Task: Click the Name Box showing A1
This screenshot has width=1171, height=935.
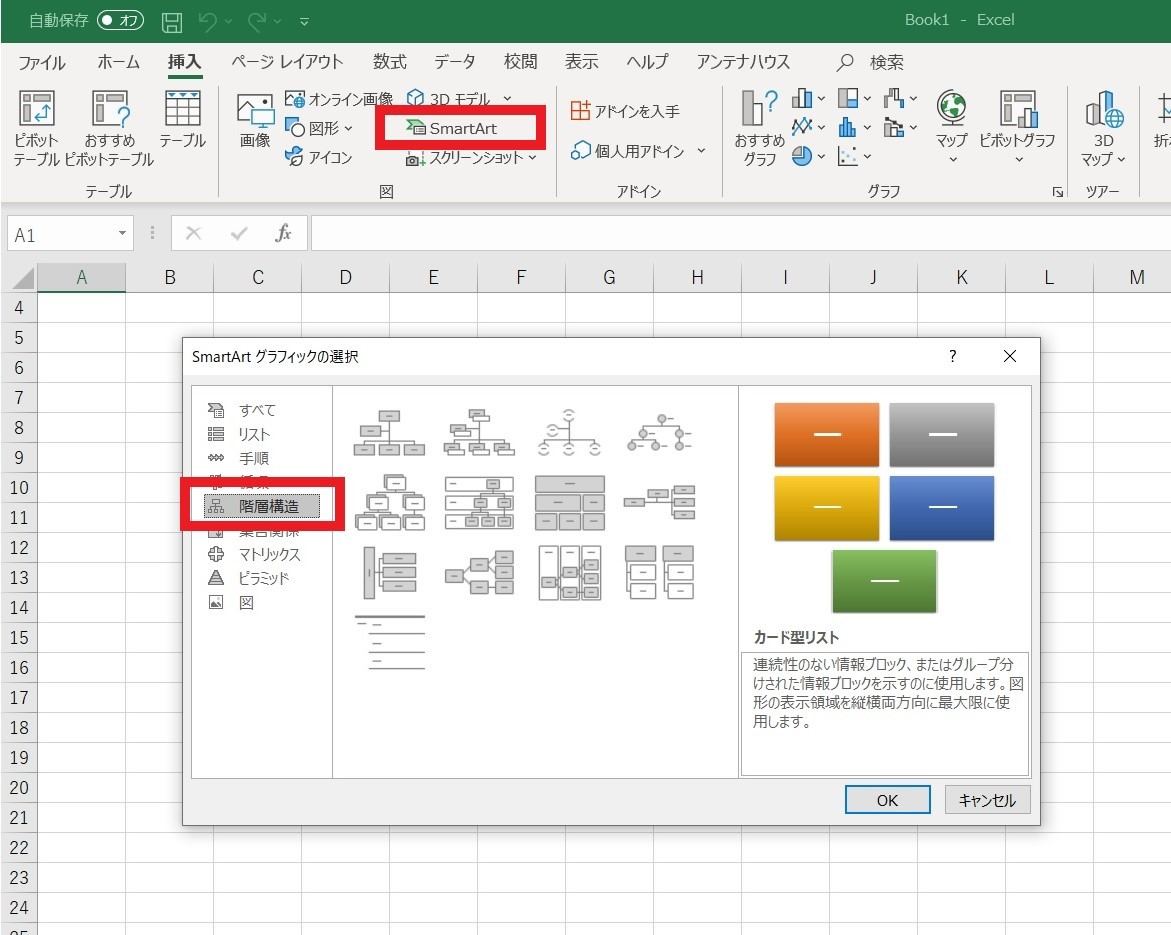Action: 61,234
